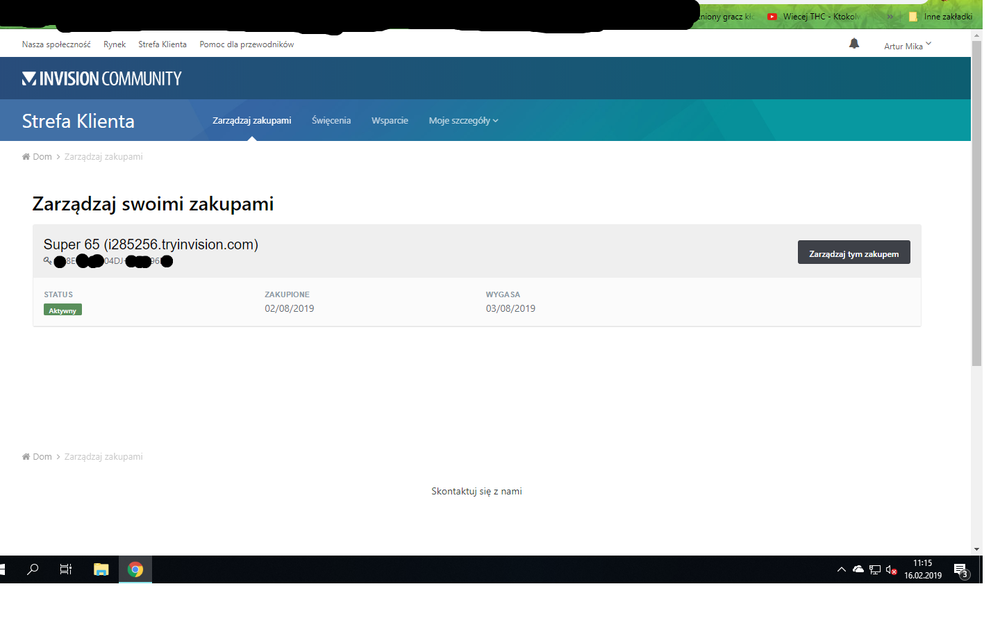This screenshot has height=625, width=1000.
Task: Click the Skontaktuj się z nami link
Action: coord(476,491)
